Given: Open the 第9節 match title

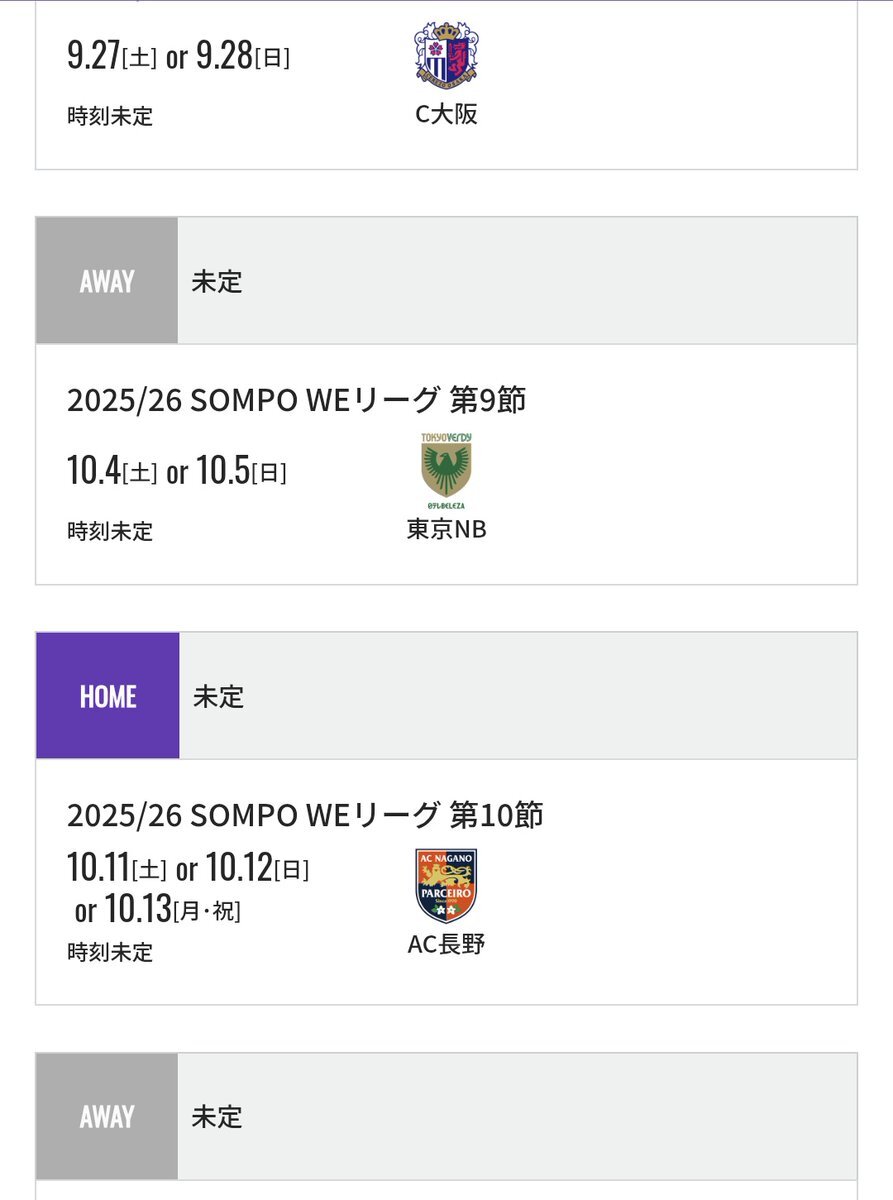Looking at the screenshot, I should click(296, 400).
